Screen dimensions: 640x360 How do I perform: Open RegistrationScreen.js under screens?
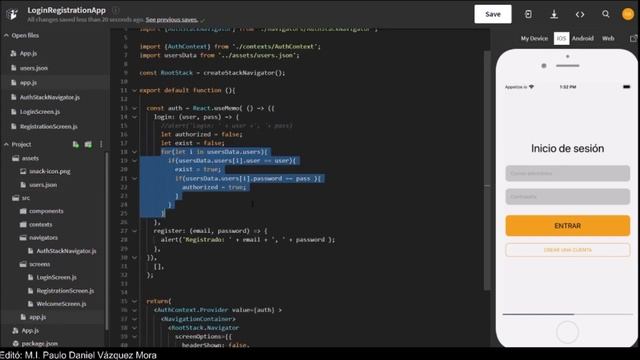[65, 291]
